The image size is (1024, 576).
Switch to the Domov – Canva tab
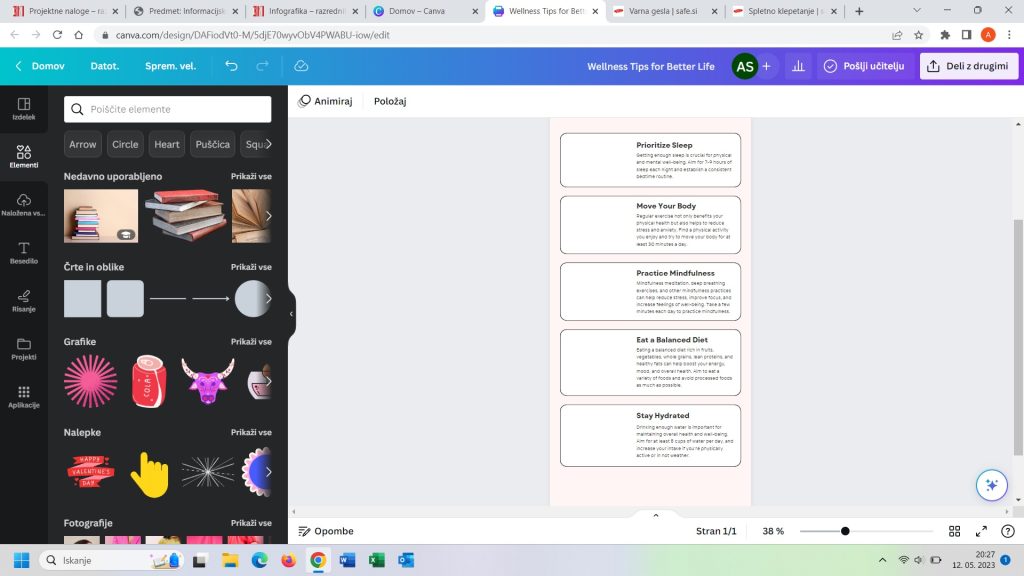tap(426, 11)
